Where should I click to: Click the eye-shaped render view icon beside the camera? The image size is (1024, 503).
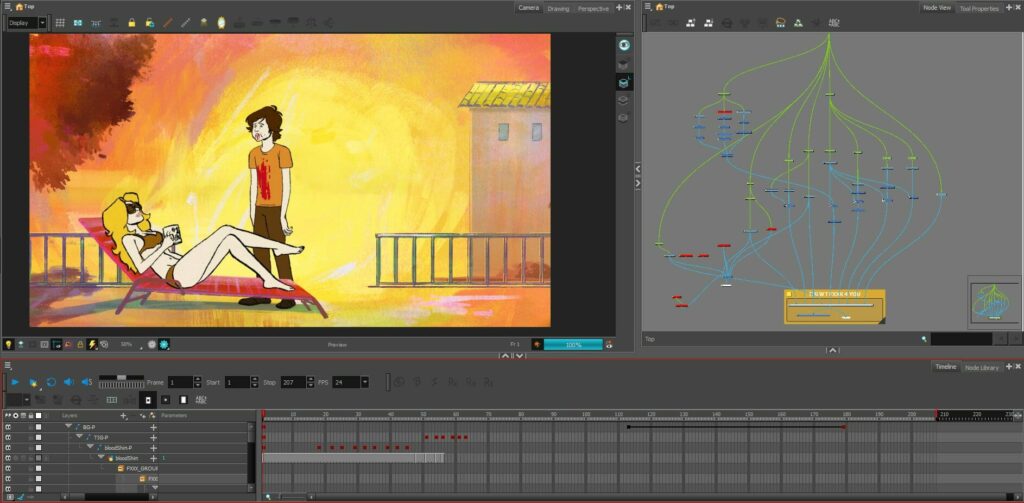pos(623,45)
